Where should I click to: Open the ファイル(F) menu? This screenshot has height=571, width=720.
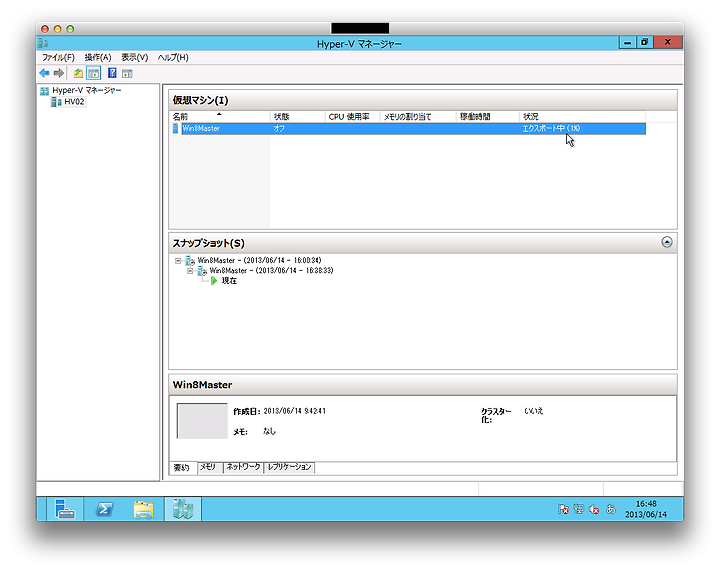click(58, 57)
